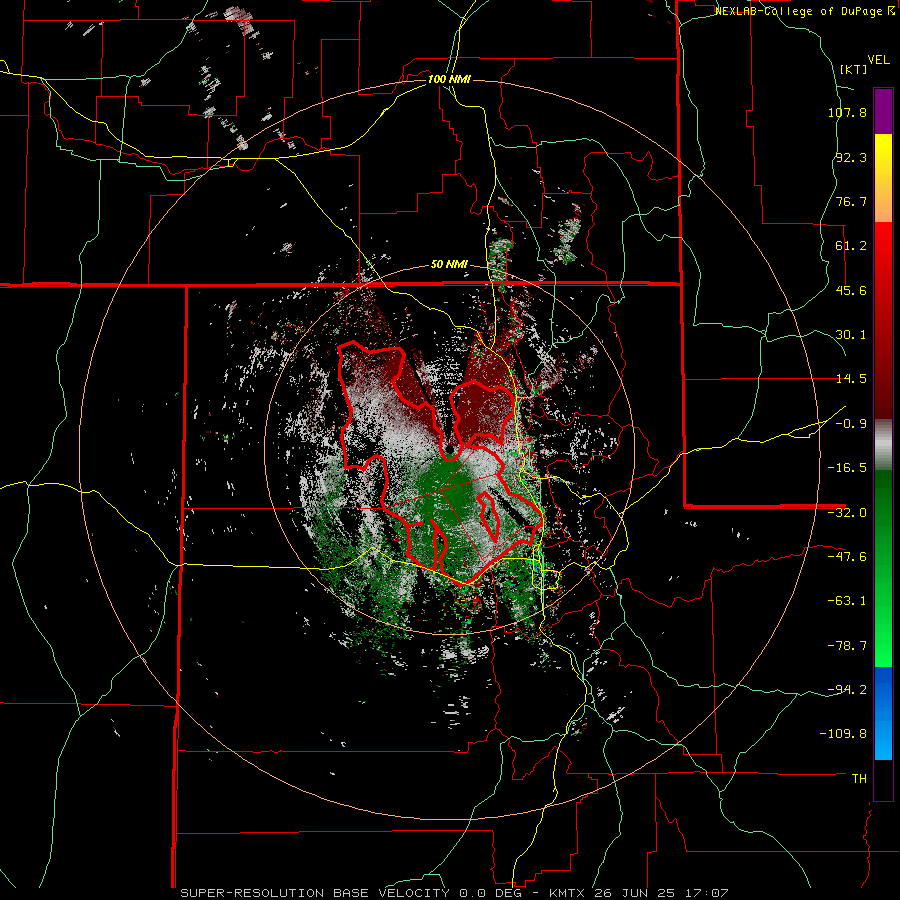900x900 pixels.
Task: Select the 14.5 velocity scale label
Action: pyautogui.click(x=851, y=379)
